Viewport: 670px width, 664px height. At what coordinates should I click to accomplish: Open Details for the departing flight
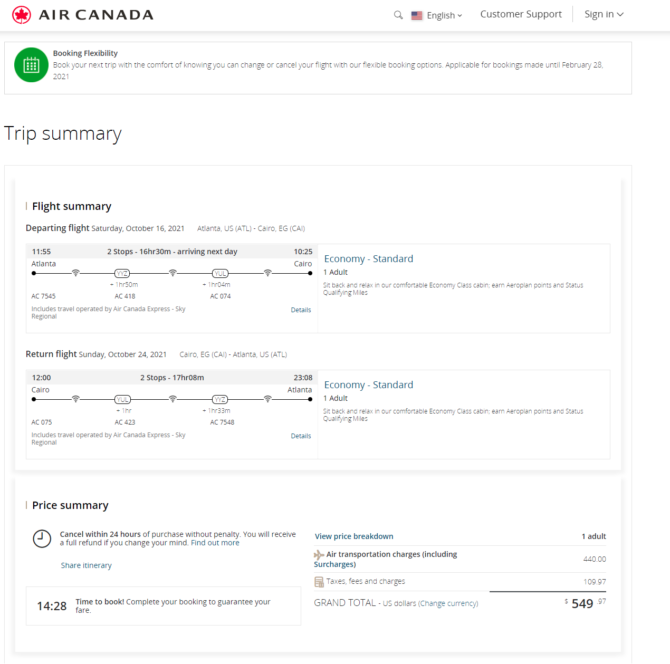pos(301,310)
